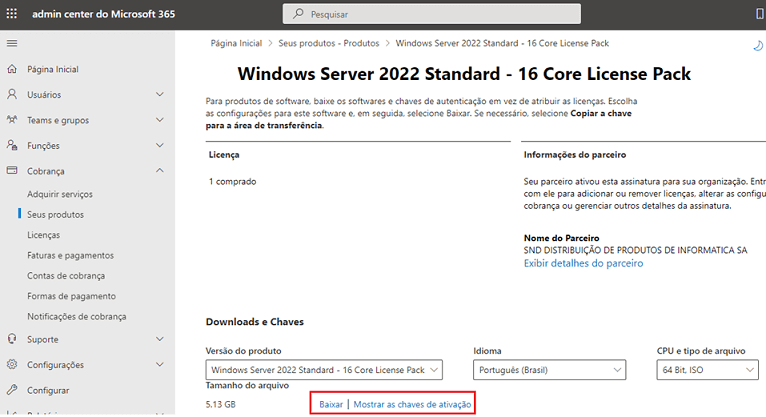This screenshot has height=417, width=766.
Task: Click the 5.13 GB file size text
Action: click(x=221, y=404)
